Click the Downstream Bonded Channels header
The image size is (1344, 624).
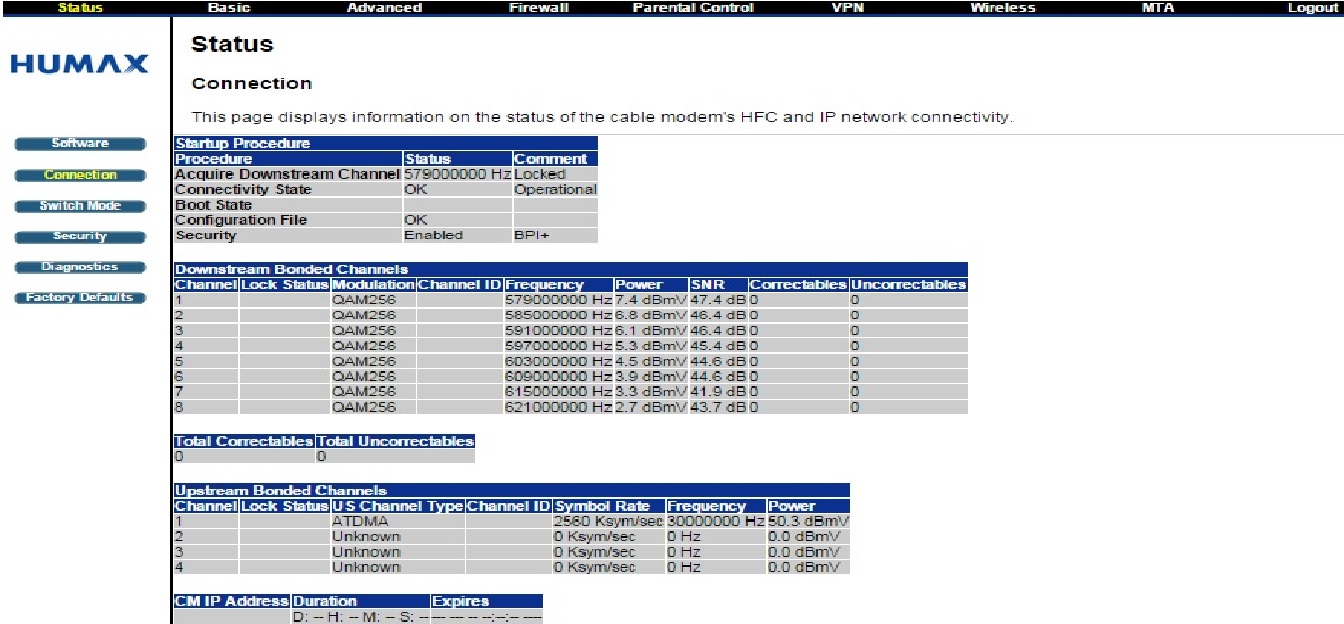click(571, 269)
